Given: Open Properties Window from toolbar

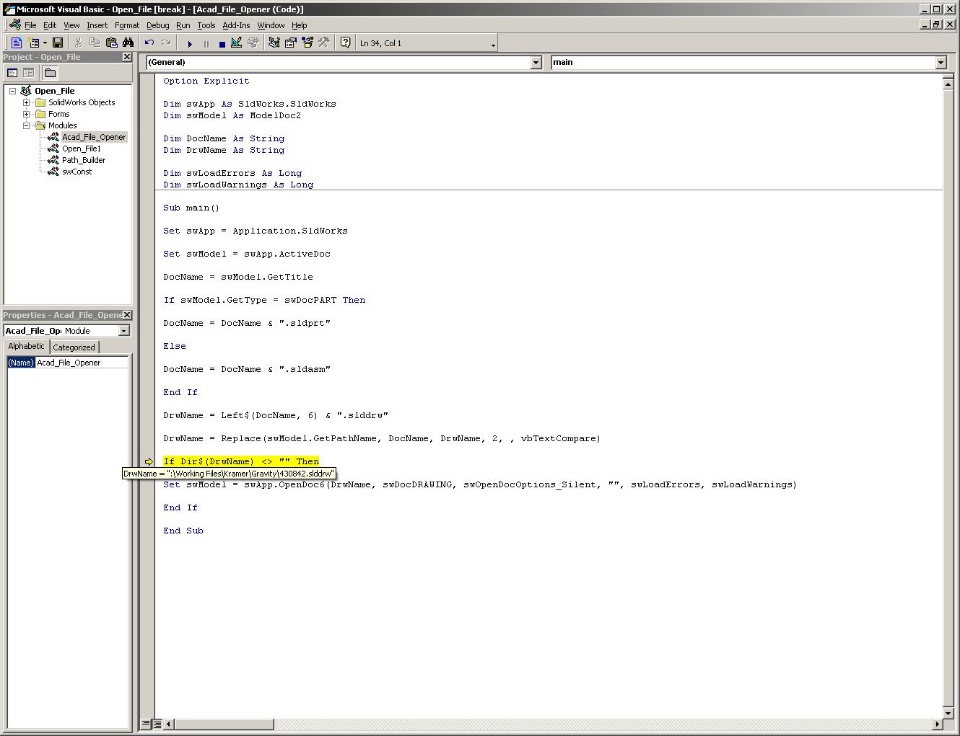Looking at the screenshot, I should (290, 43).
